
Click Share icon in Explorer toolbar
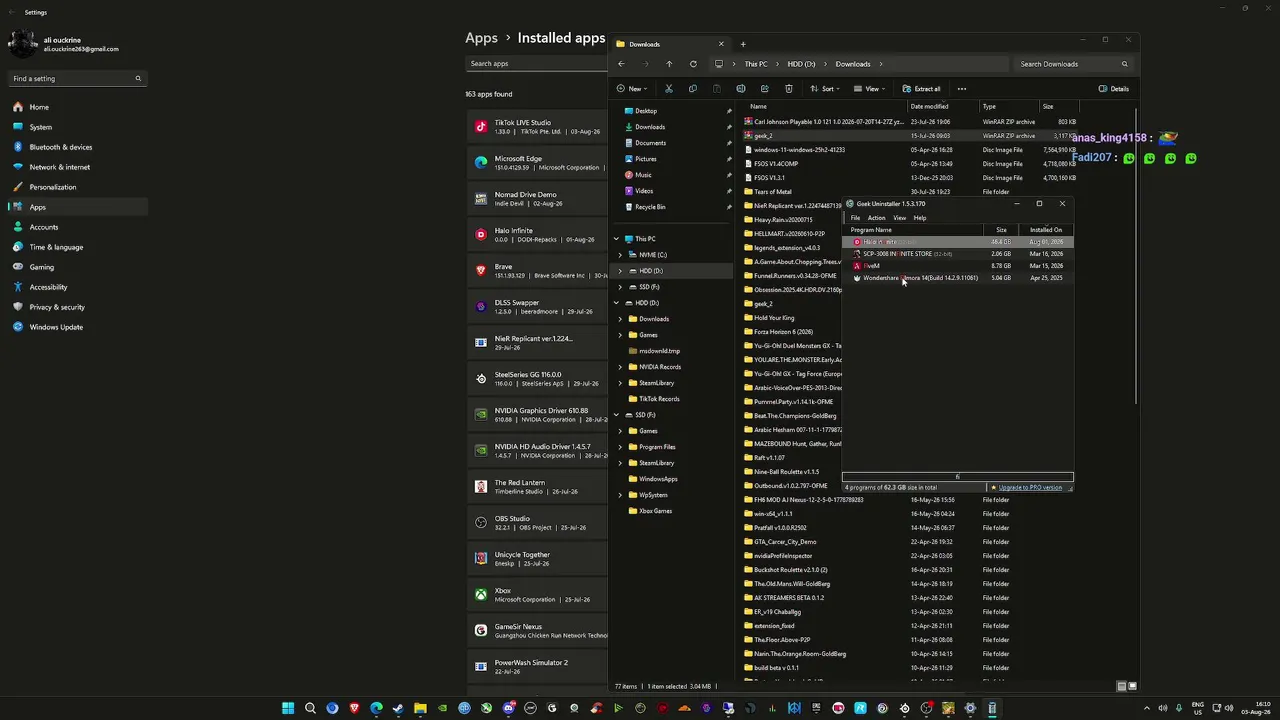[x=765, y=89]
